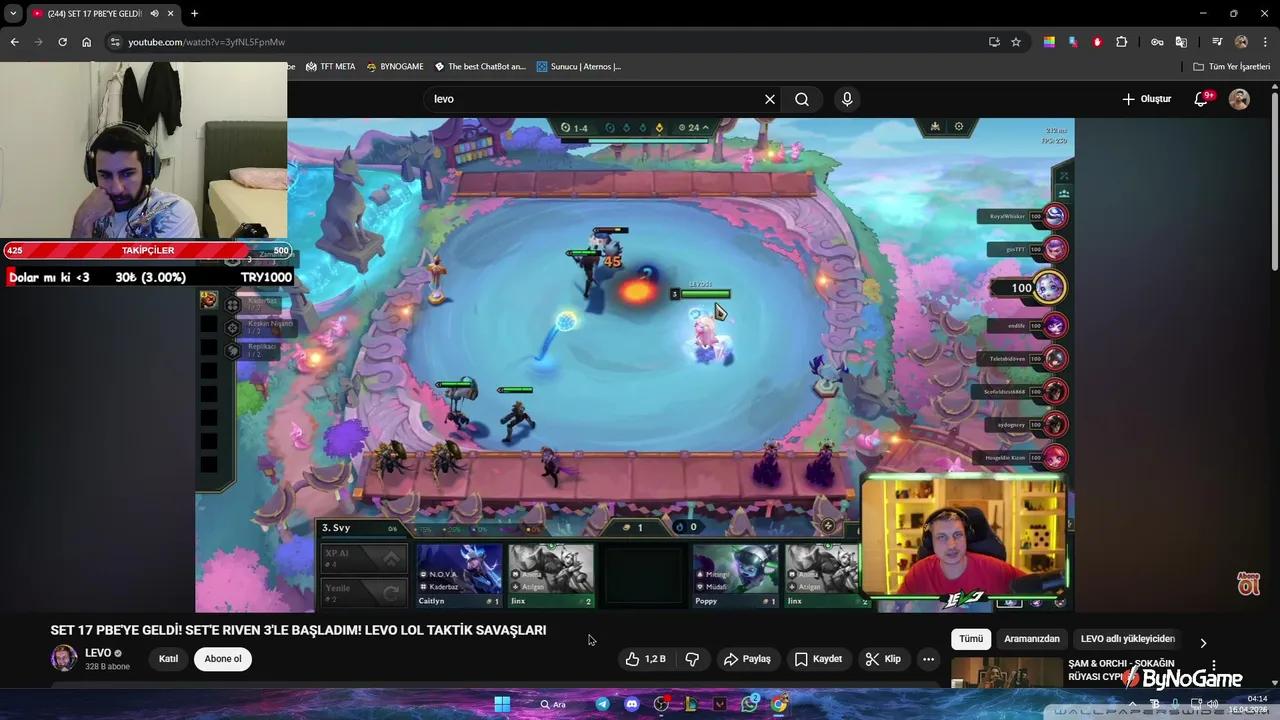Open a new browser tab
This screenshot has width=1280, height=720.
tap(194, 13)
